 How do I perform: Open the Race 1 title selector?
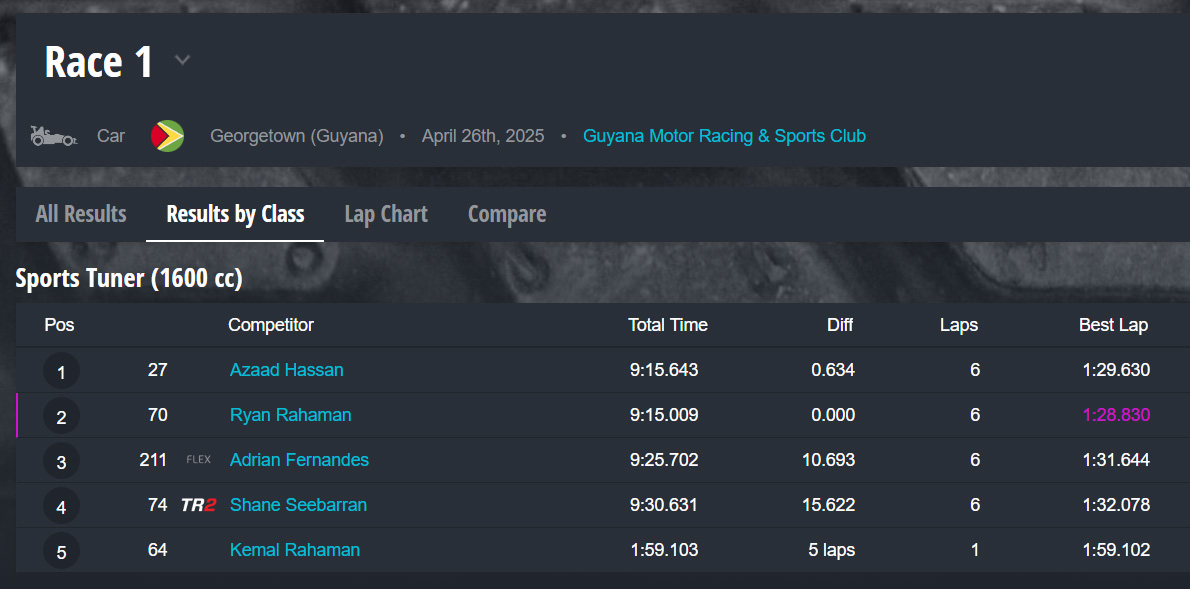pyautogui.click(x=99, y=62)
